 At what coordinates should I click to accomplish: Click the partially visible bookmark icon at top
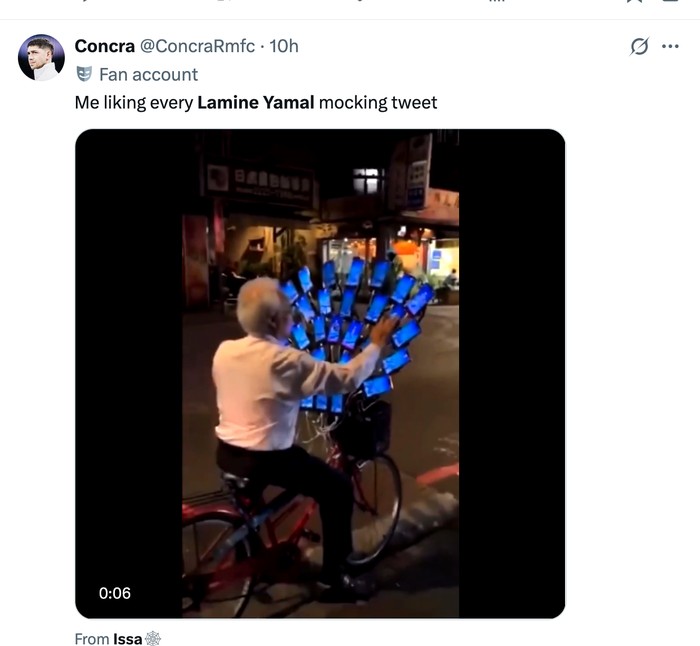click(633, 2)
